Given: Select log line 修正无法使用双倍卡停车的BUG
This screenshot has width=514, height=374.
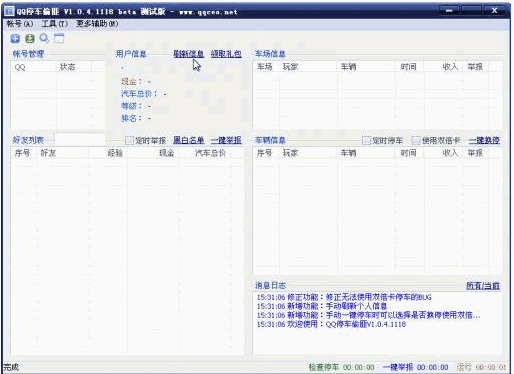Looking at the screenshot, I should pyautogui.click(x=344, y=297).
